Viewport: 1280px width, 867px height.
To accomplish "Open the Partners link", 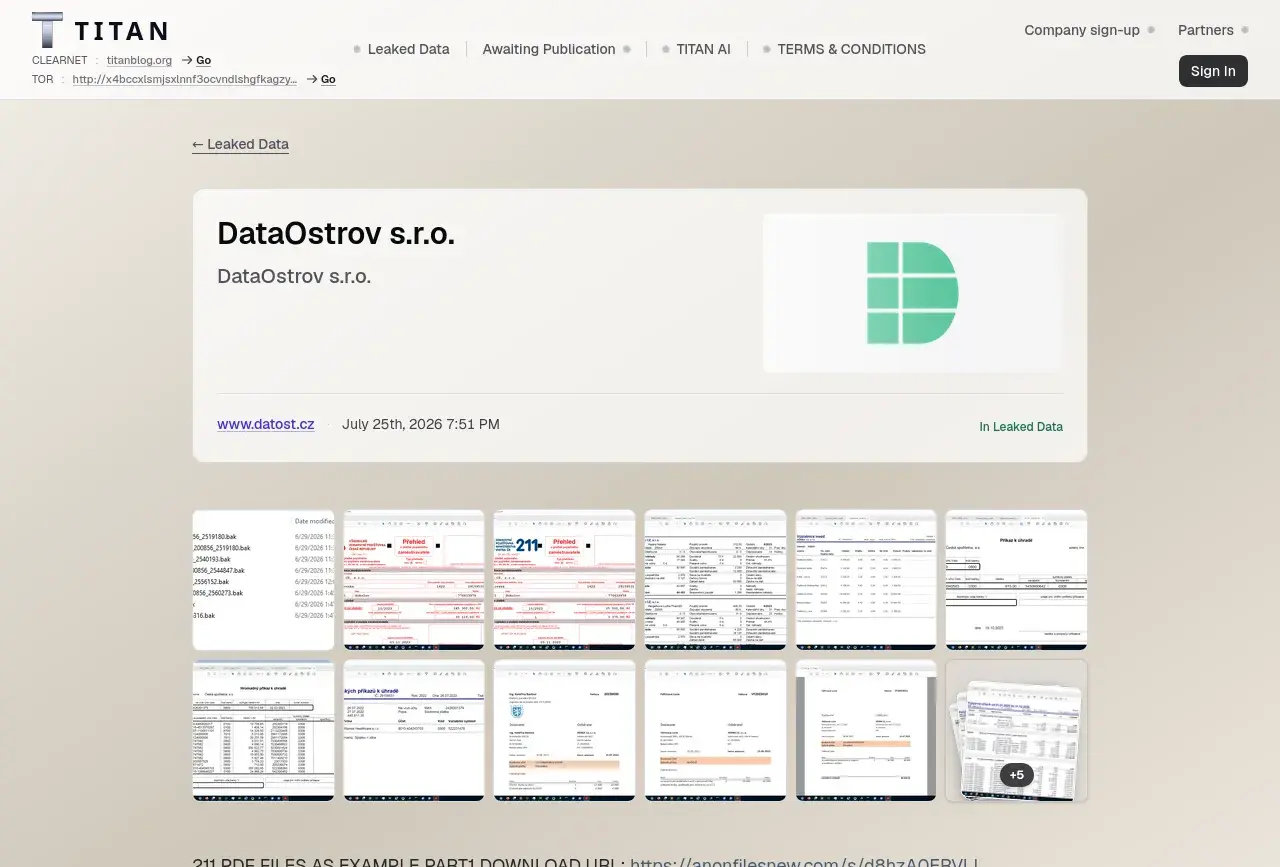I will click(x=1205, y=30).
